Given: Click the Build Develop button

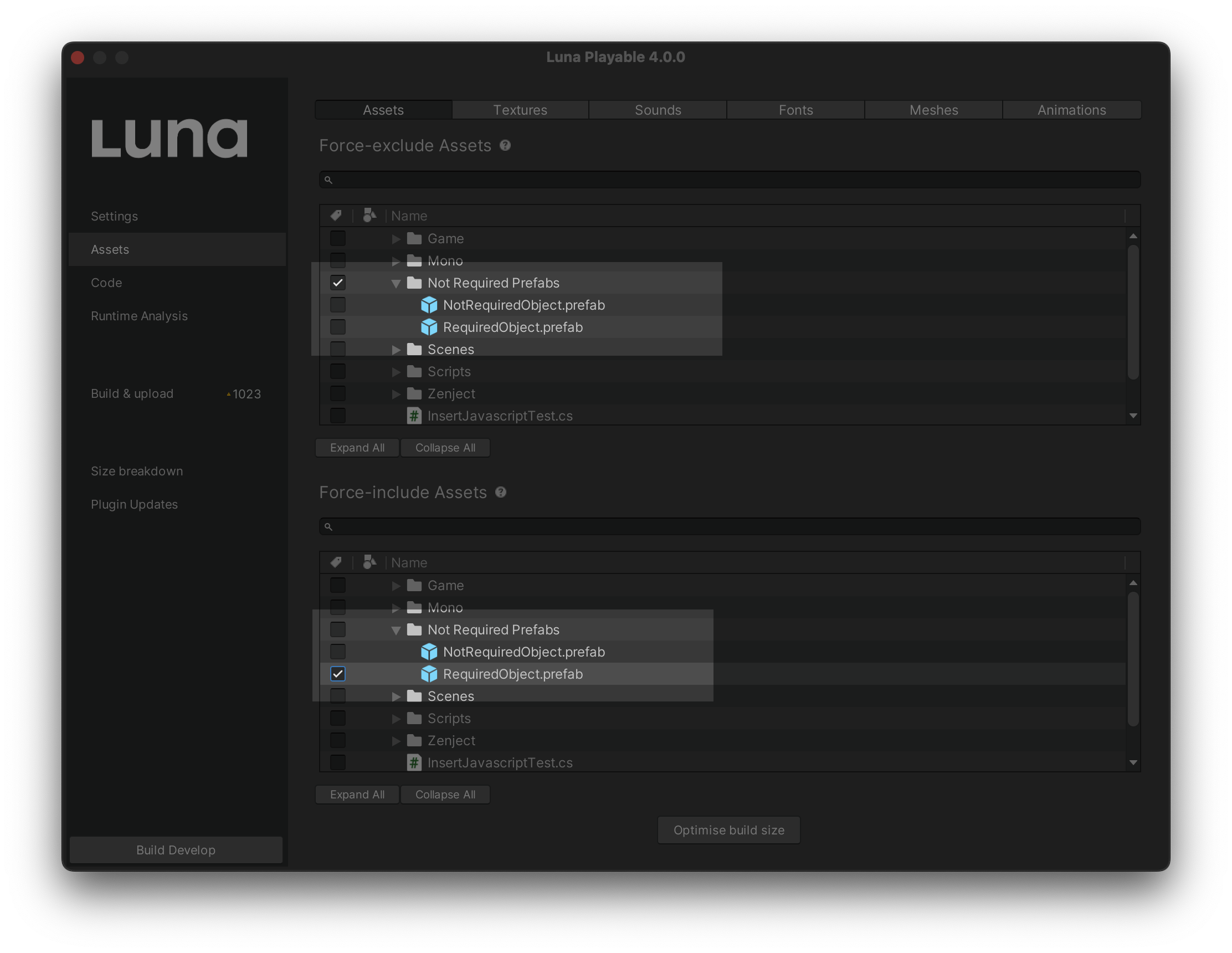Looking at the screenshot, I should [x=176, y=850].
